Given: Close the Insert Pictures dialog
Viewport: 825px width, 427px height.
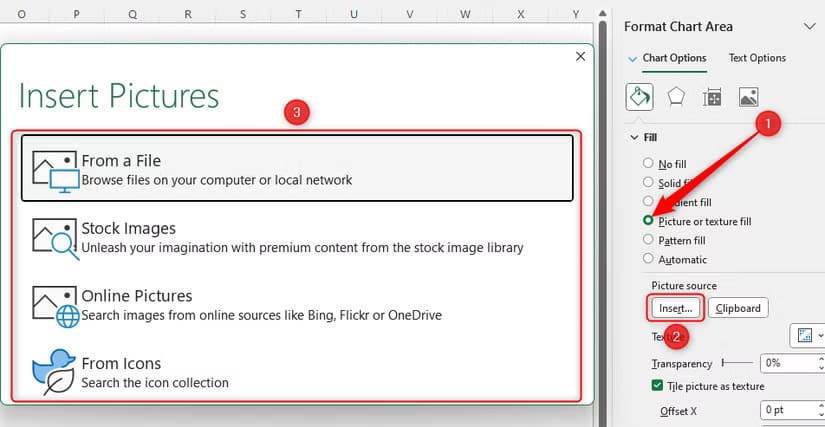Looking at the screenshot, I should tap(580, 56).
